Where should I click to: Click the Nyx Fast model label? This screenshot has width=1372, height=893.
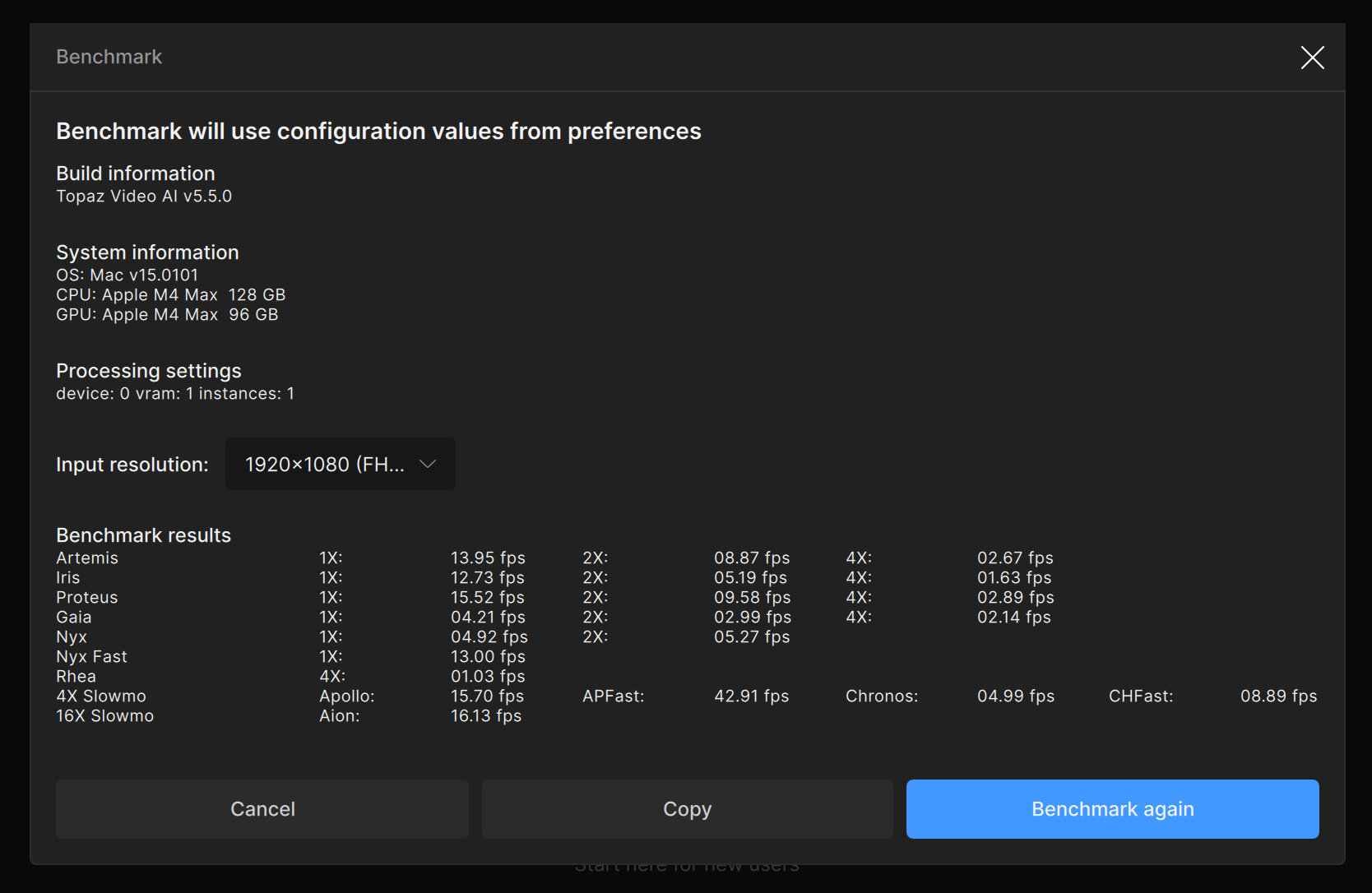coord(91,657)
